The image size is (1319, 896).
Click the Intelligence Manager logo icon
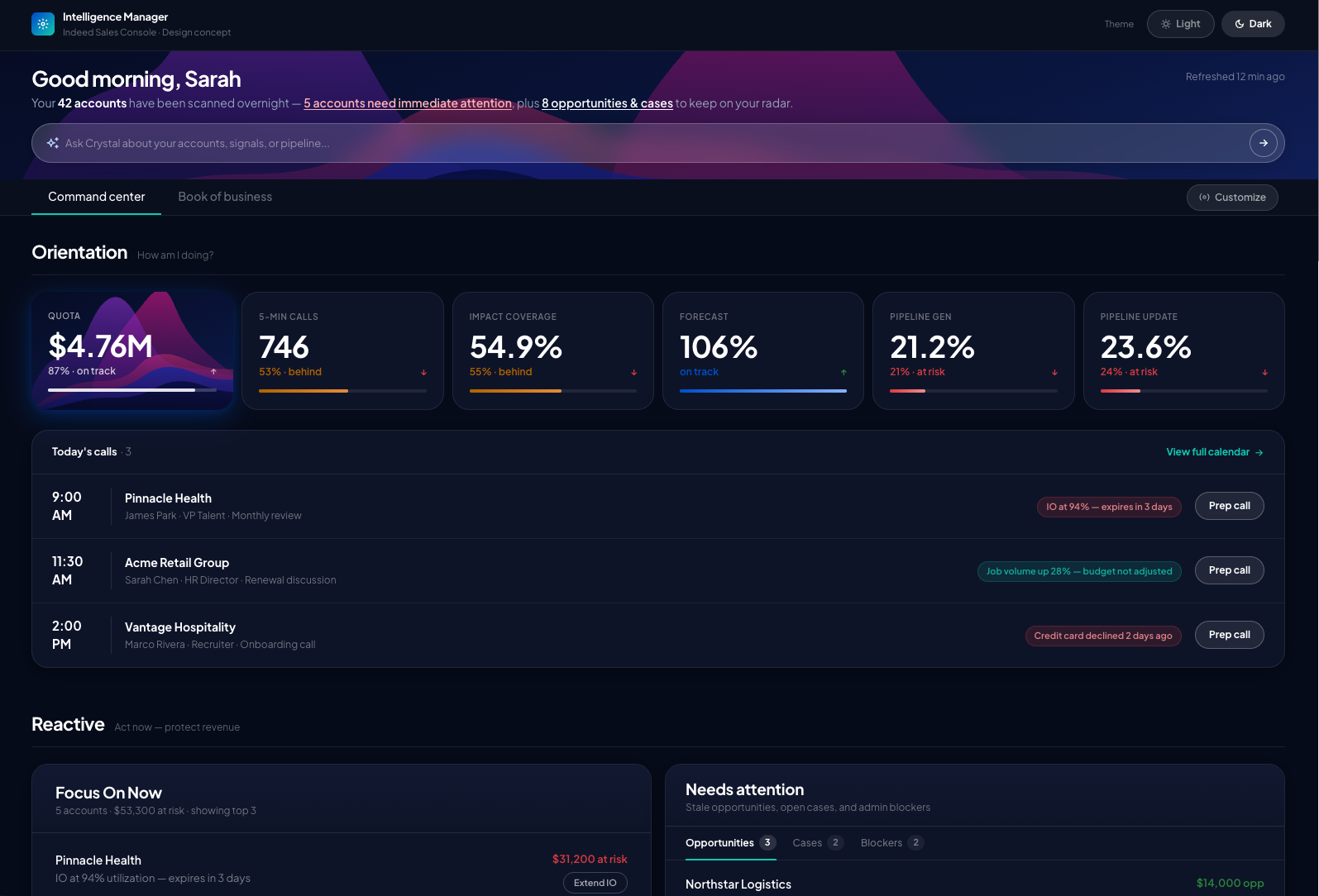coord(43,24)
